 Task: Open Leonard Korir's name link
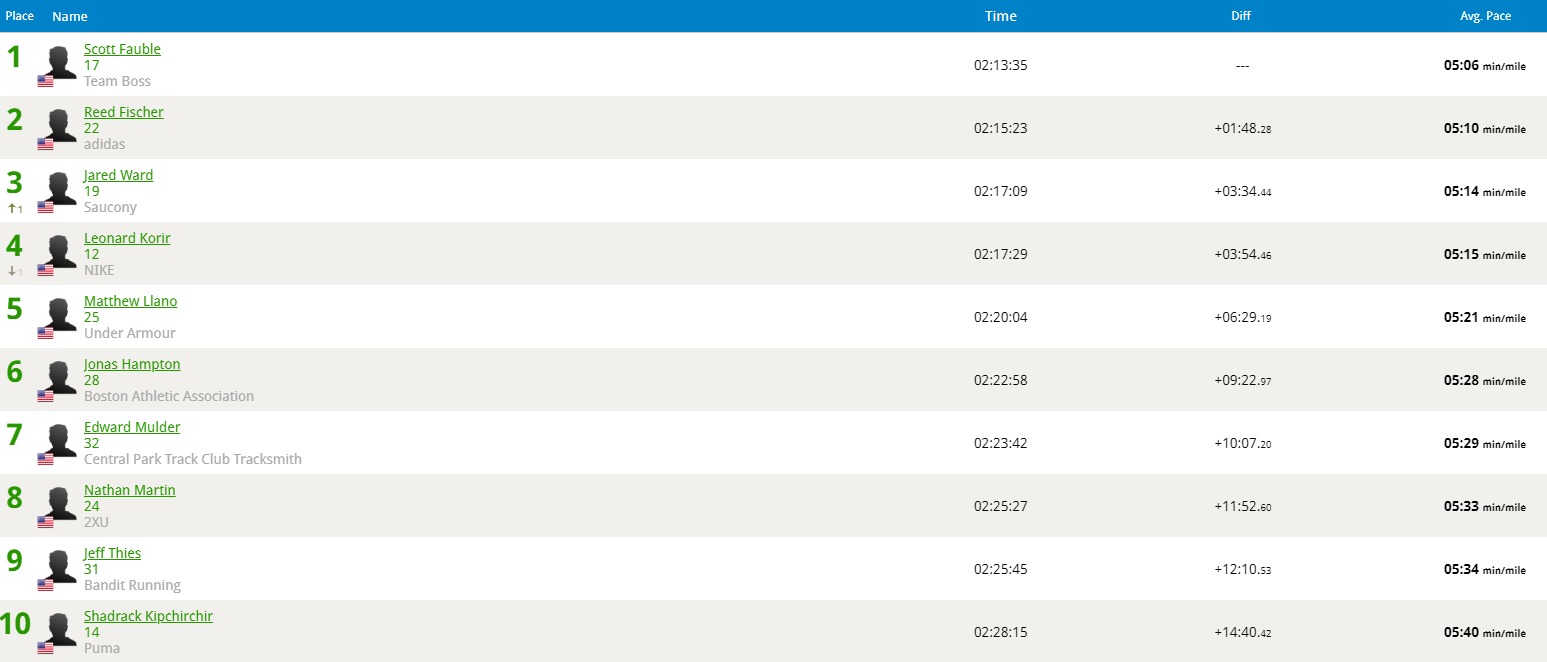click(127, 238)
